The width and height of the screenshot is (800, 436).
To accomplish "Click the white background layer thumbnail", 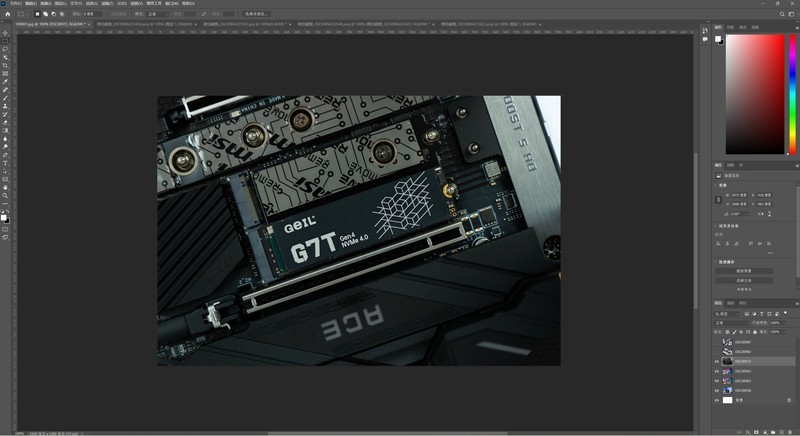I will click(x=728, y=400).
